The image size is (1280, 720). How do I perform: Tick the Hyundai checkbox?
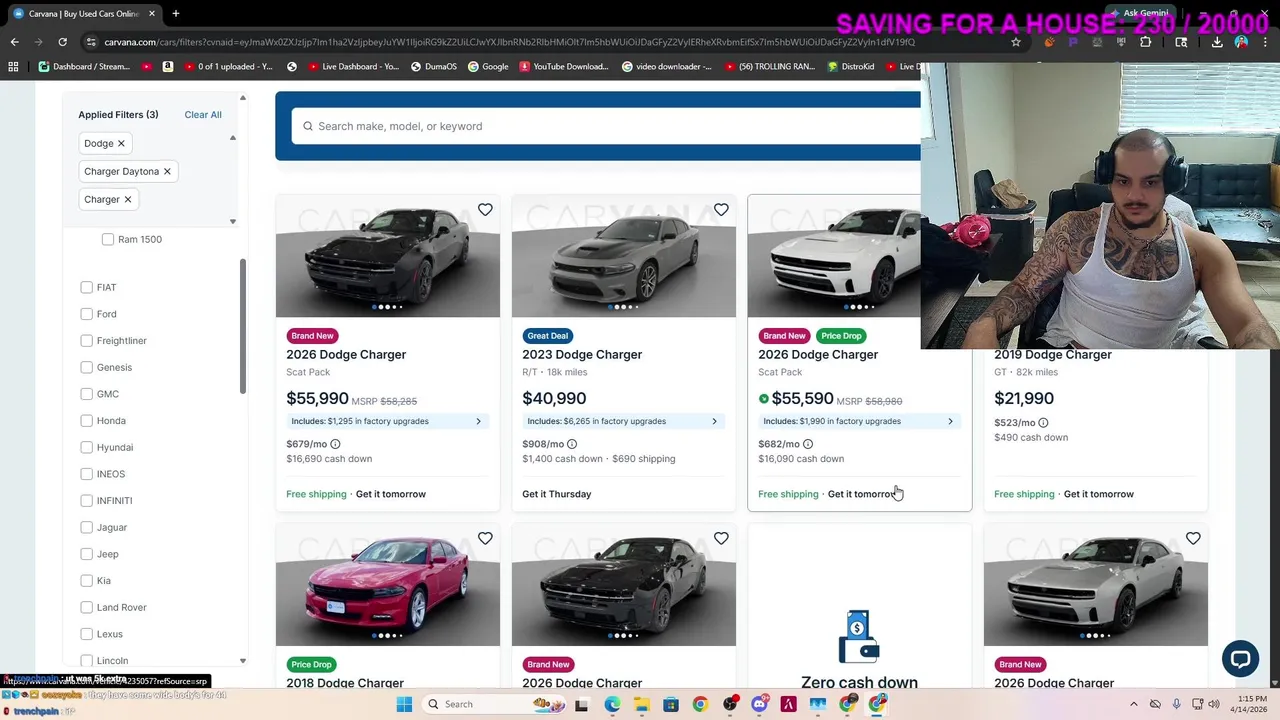coord(87,447)
